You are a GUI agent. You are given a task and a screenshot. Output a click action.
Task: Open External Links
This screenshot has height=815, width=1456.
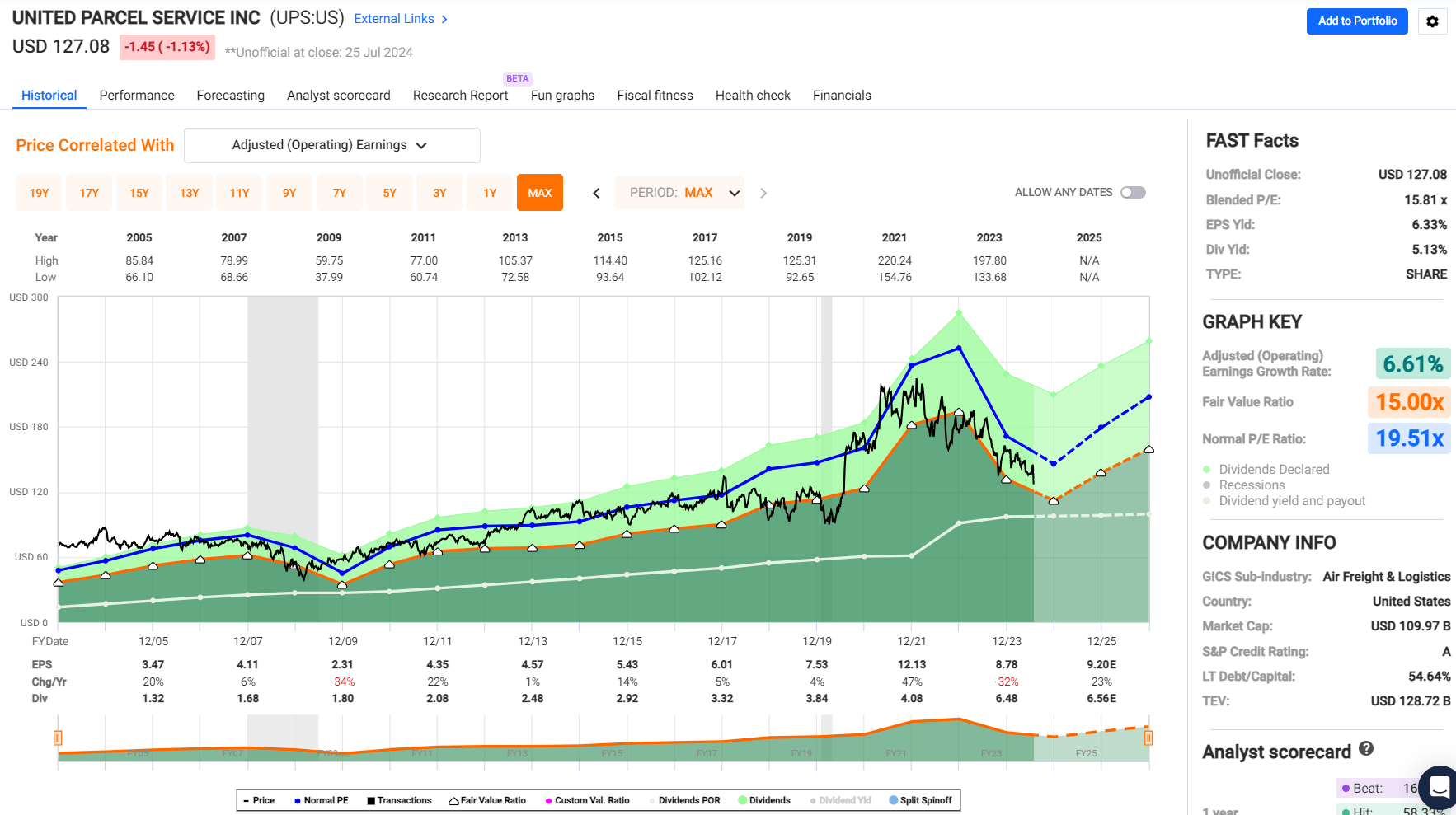[x=394, y=18]
